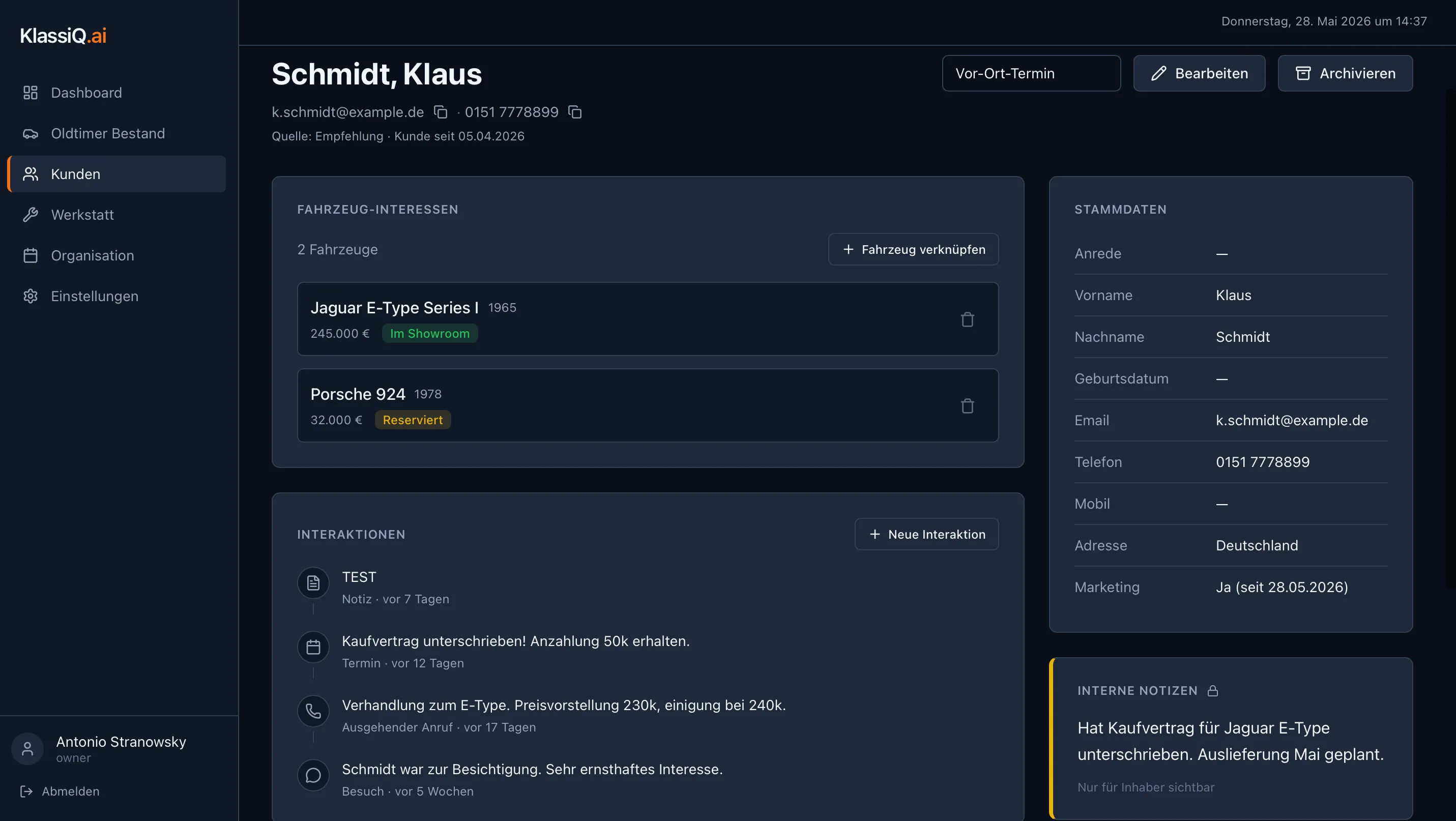Click the Abmelden logout arrow icon
Viewport: 1456px width, 821px height.
[26, 791]
